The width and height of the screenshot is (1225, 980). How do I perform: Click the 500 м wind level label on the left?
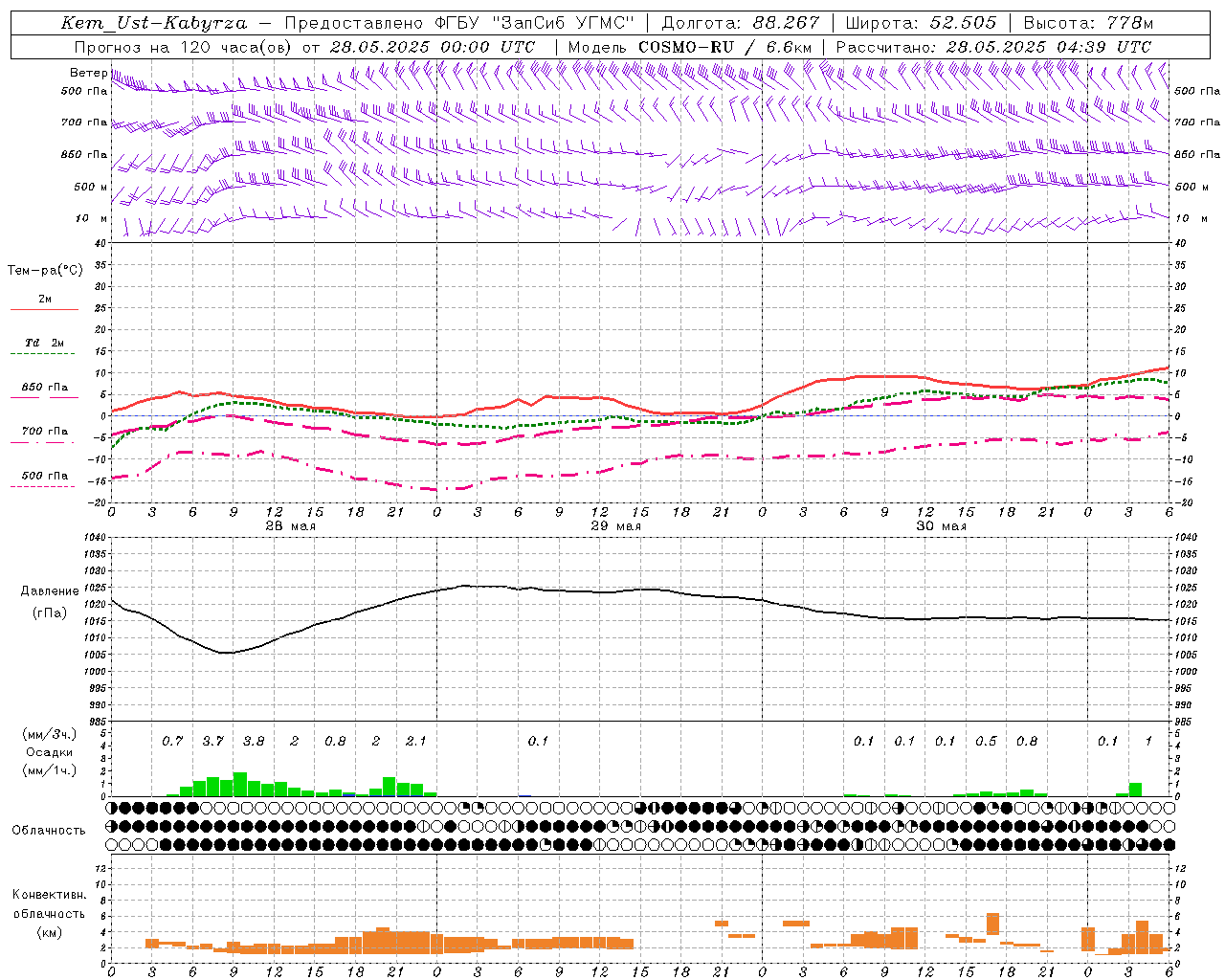point(91,188)
